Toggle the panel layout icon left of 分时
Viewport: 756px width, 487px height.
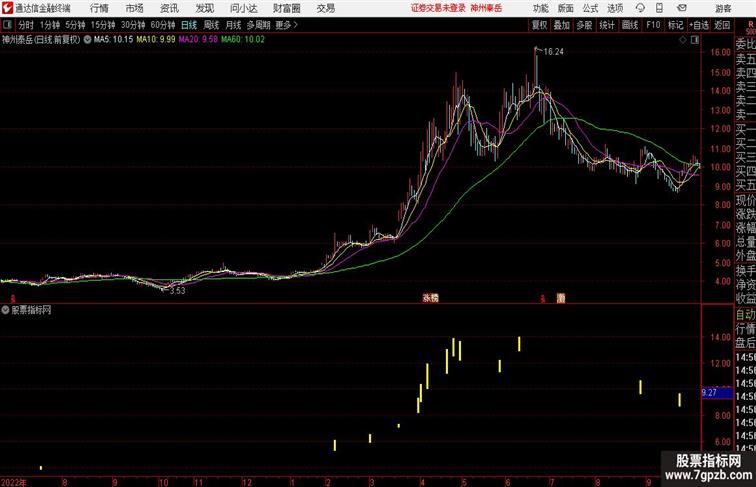7,25
